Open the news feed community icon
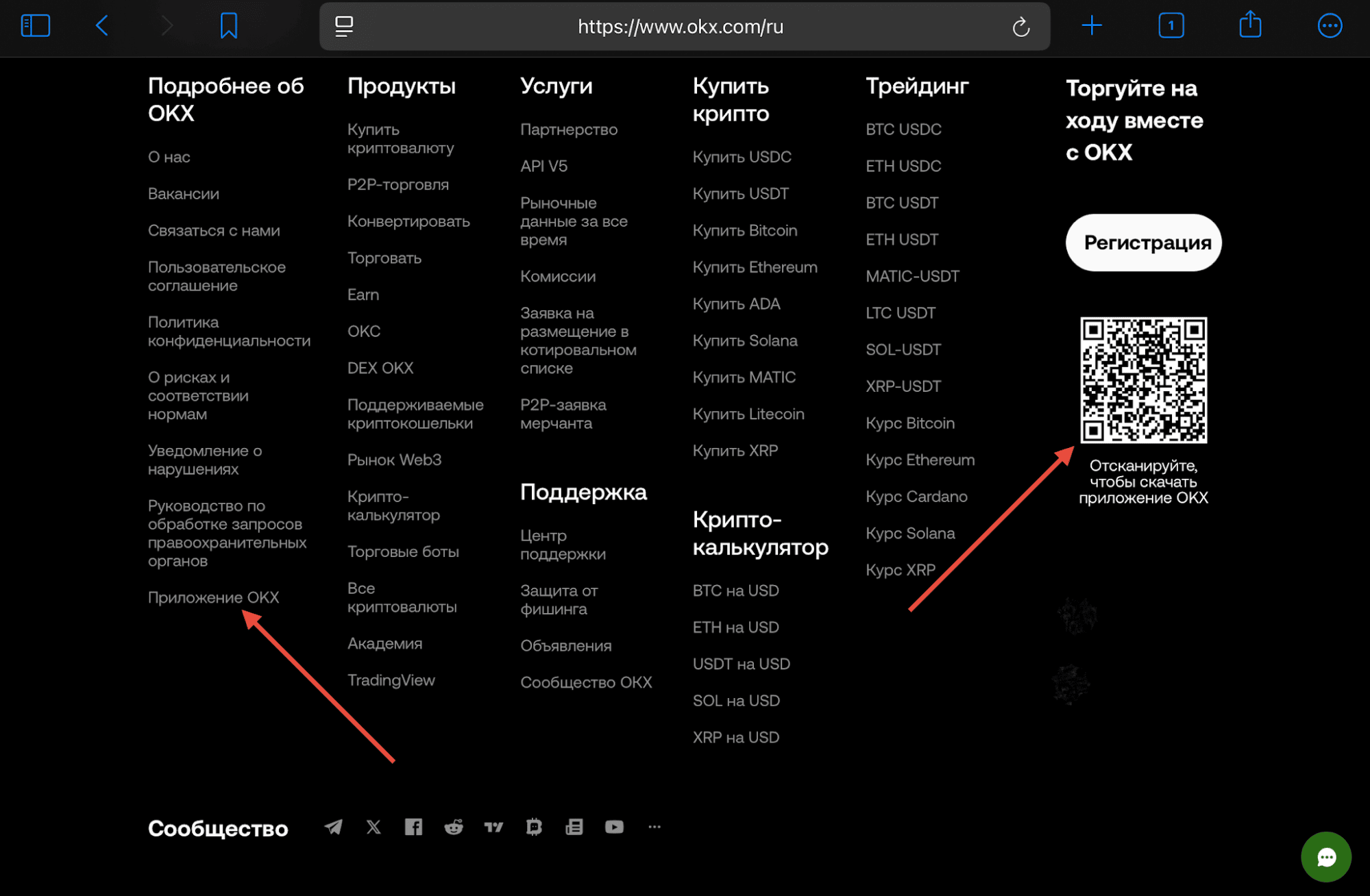 [574, 827]
